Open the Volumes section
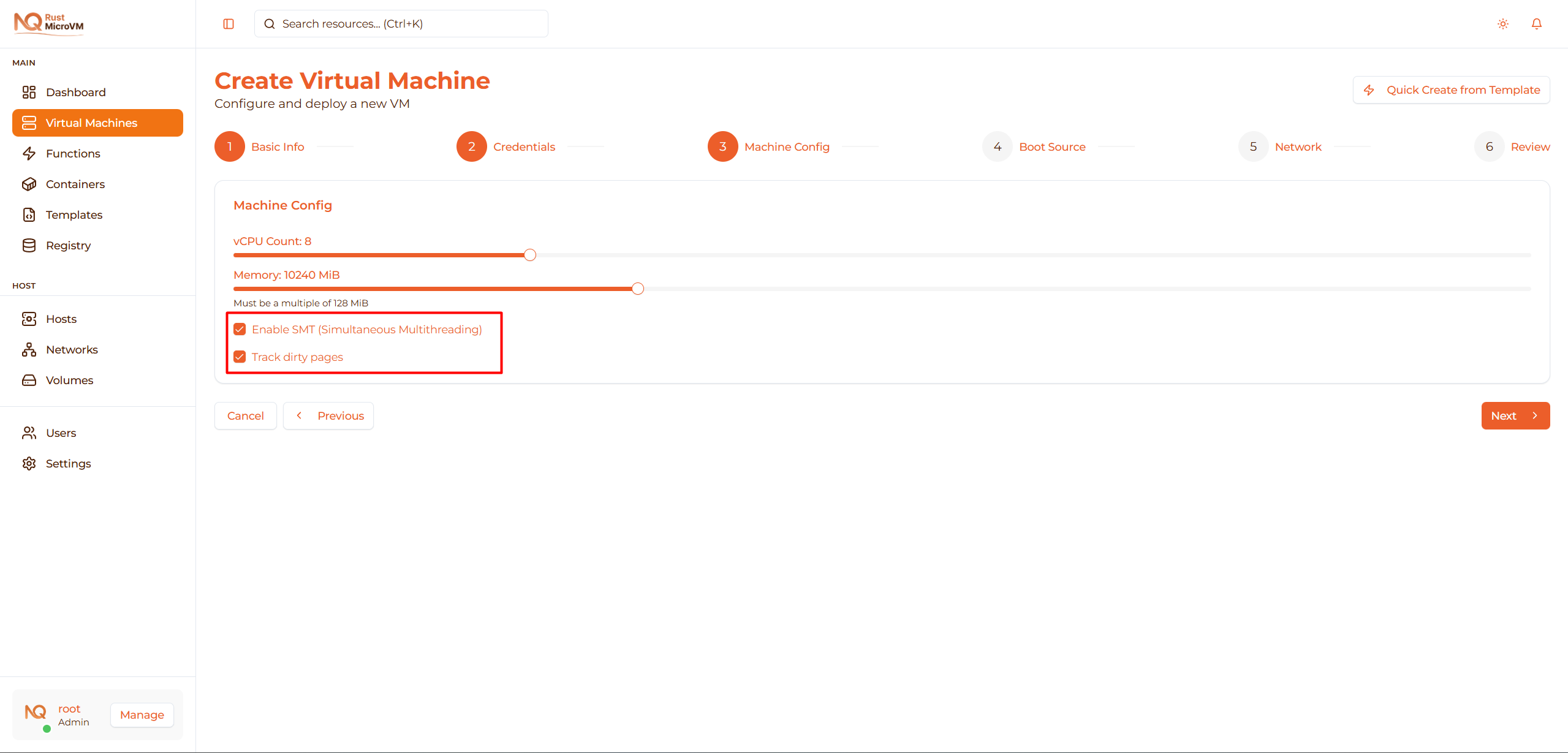 tap(69, 380)
